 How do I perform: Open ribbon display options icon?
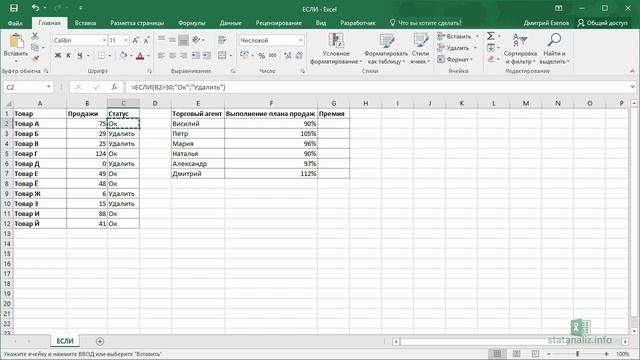(x=559, y=8)
